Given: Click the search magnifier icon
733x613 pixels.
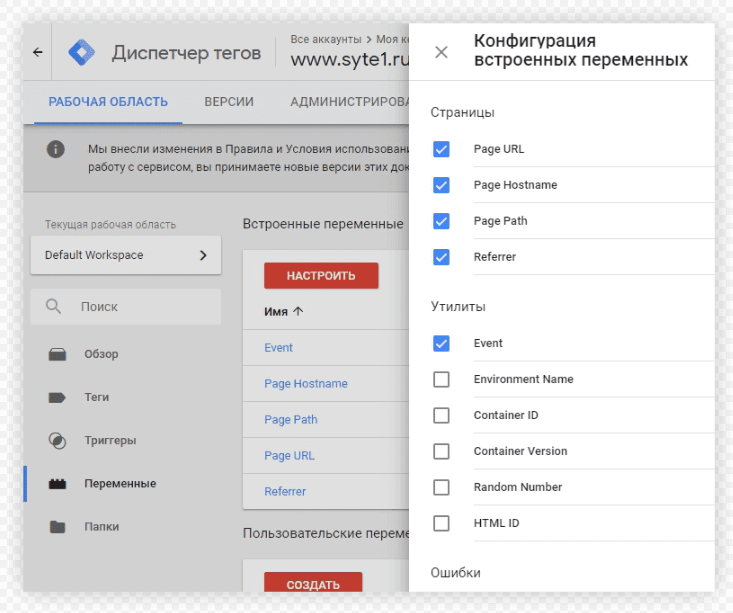Looking at the screenshot, I should [x=53, y=307].
